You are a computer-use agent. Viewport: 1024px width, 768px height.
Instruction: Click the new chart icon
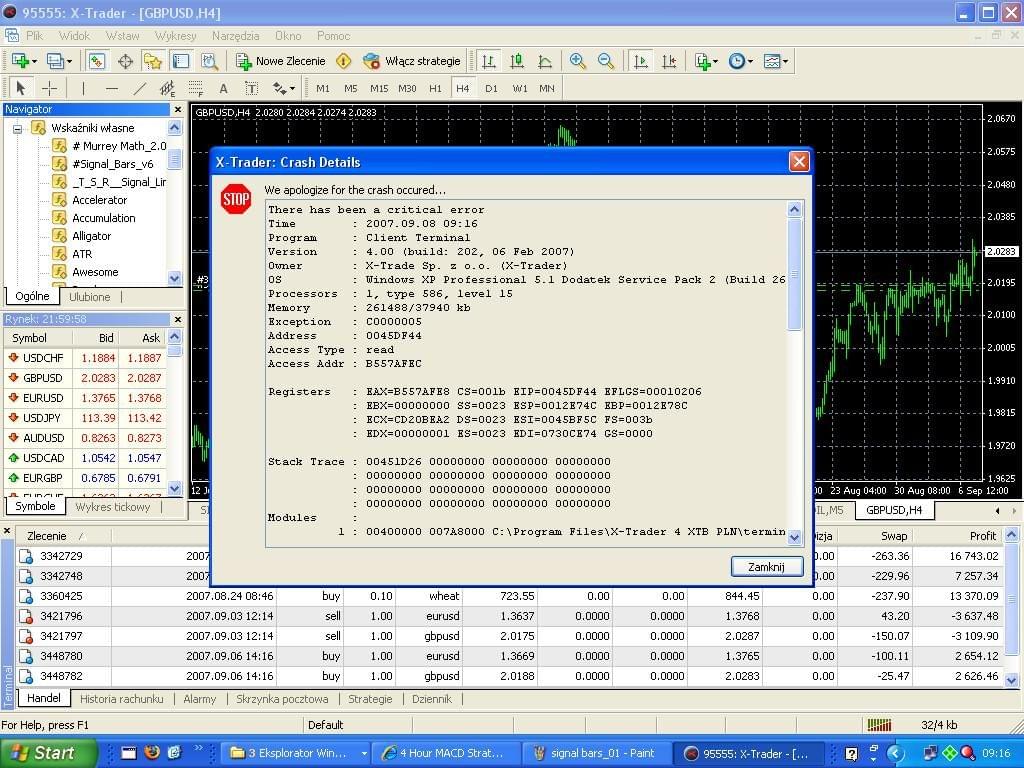coord(23,61)
